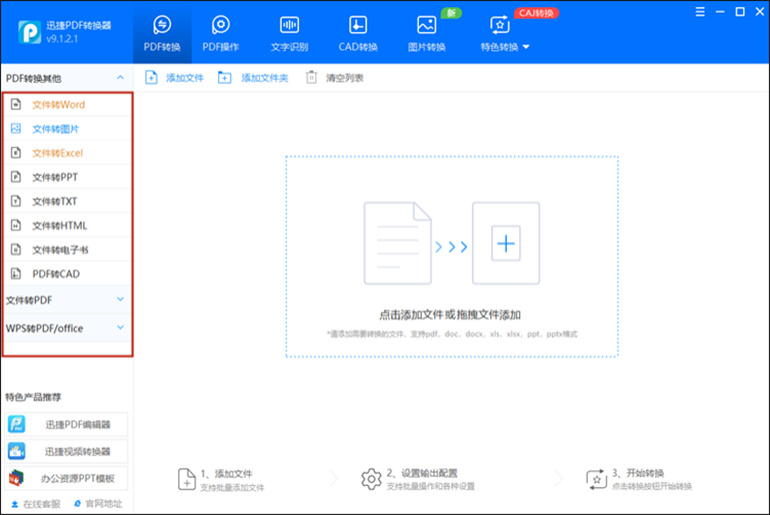Minimize the application window
The image size is (770, 515).
(720, 11)
